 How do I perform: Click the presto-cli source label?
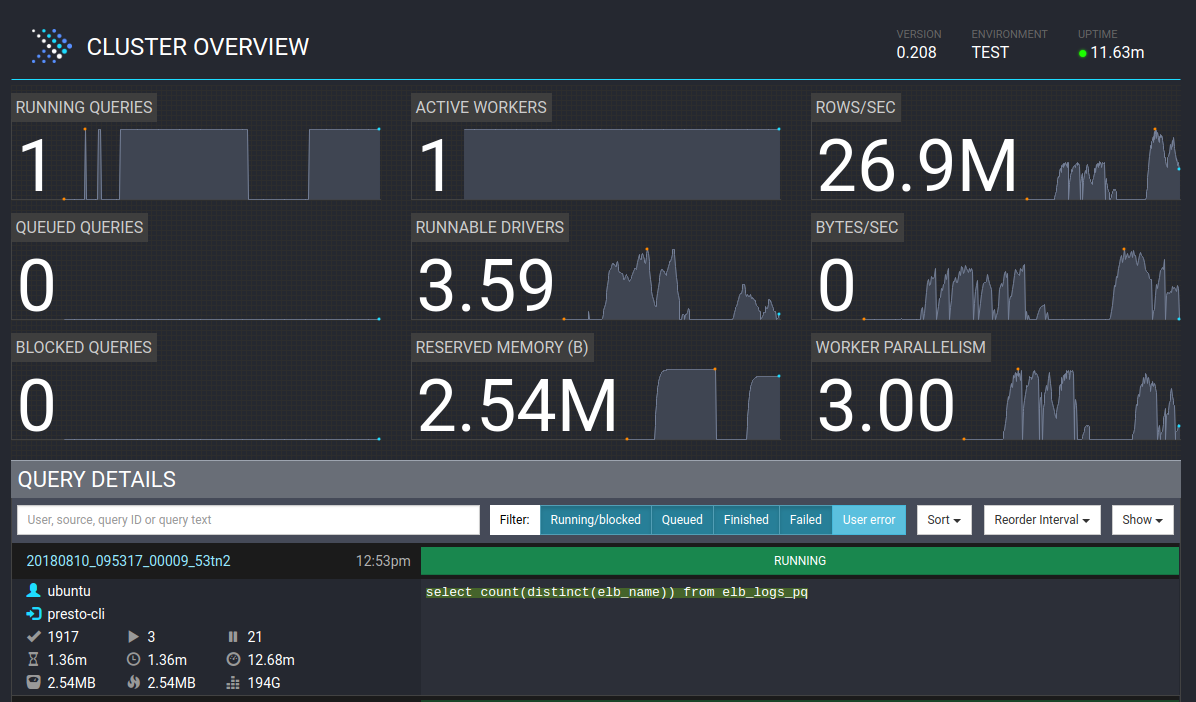(76, 613)
